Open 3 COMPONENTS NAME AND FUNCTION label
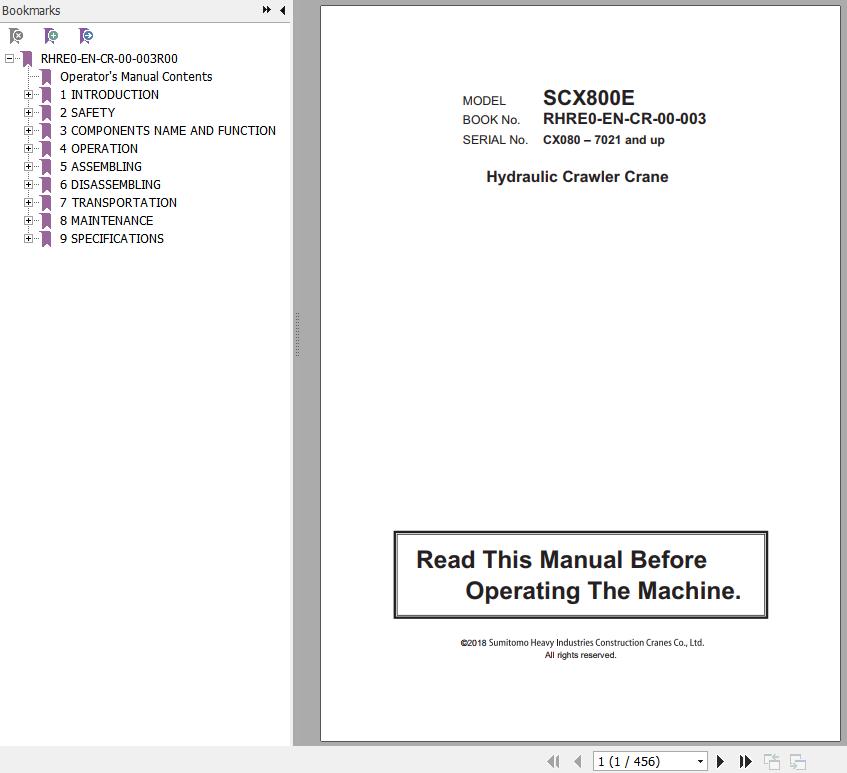 (168, 131)
